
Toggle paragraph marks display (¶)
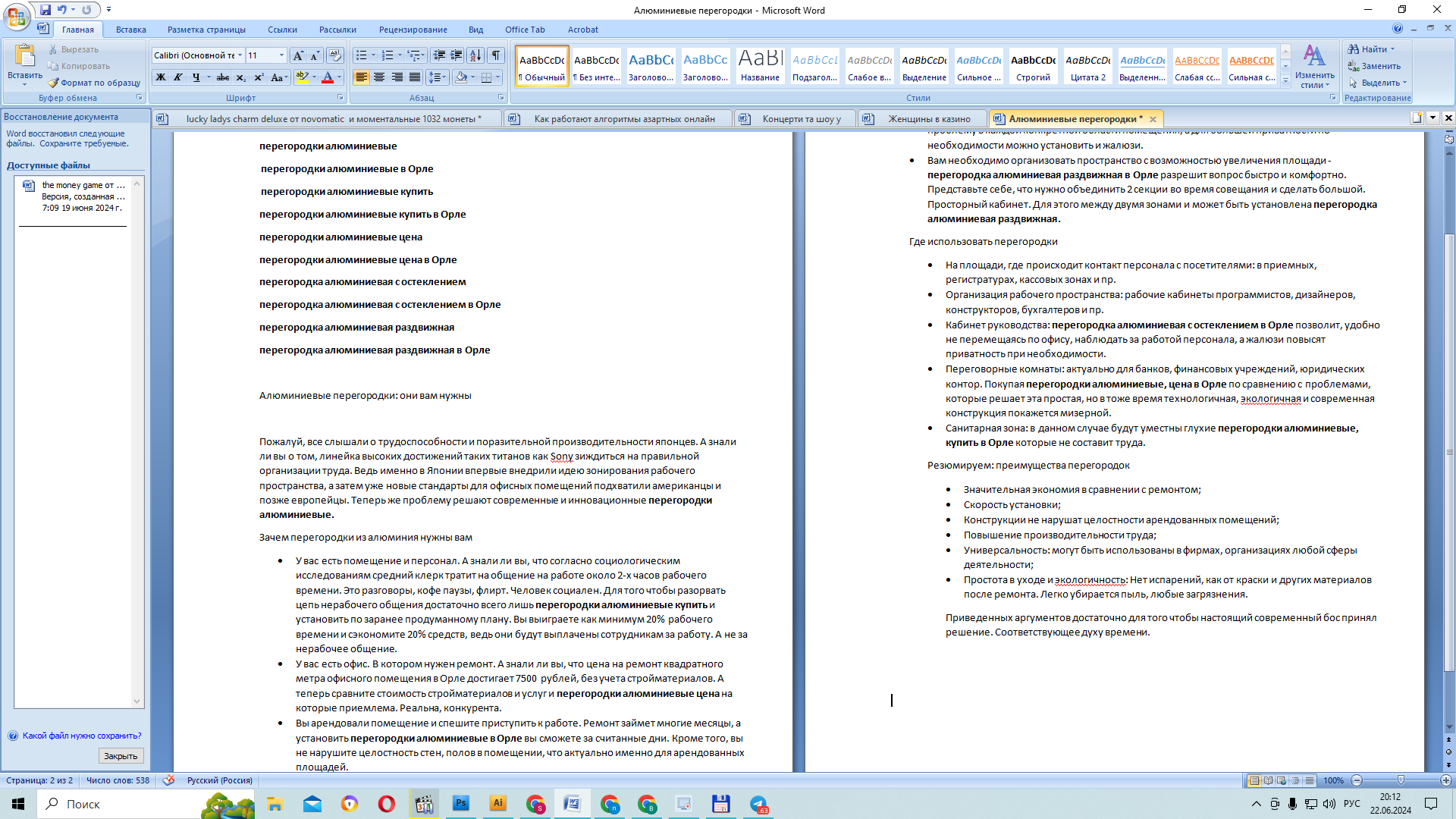[496, 55]
